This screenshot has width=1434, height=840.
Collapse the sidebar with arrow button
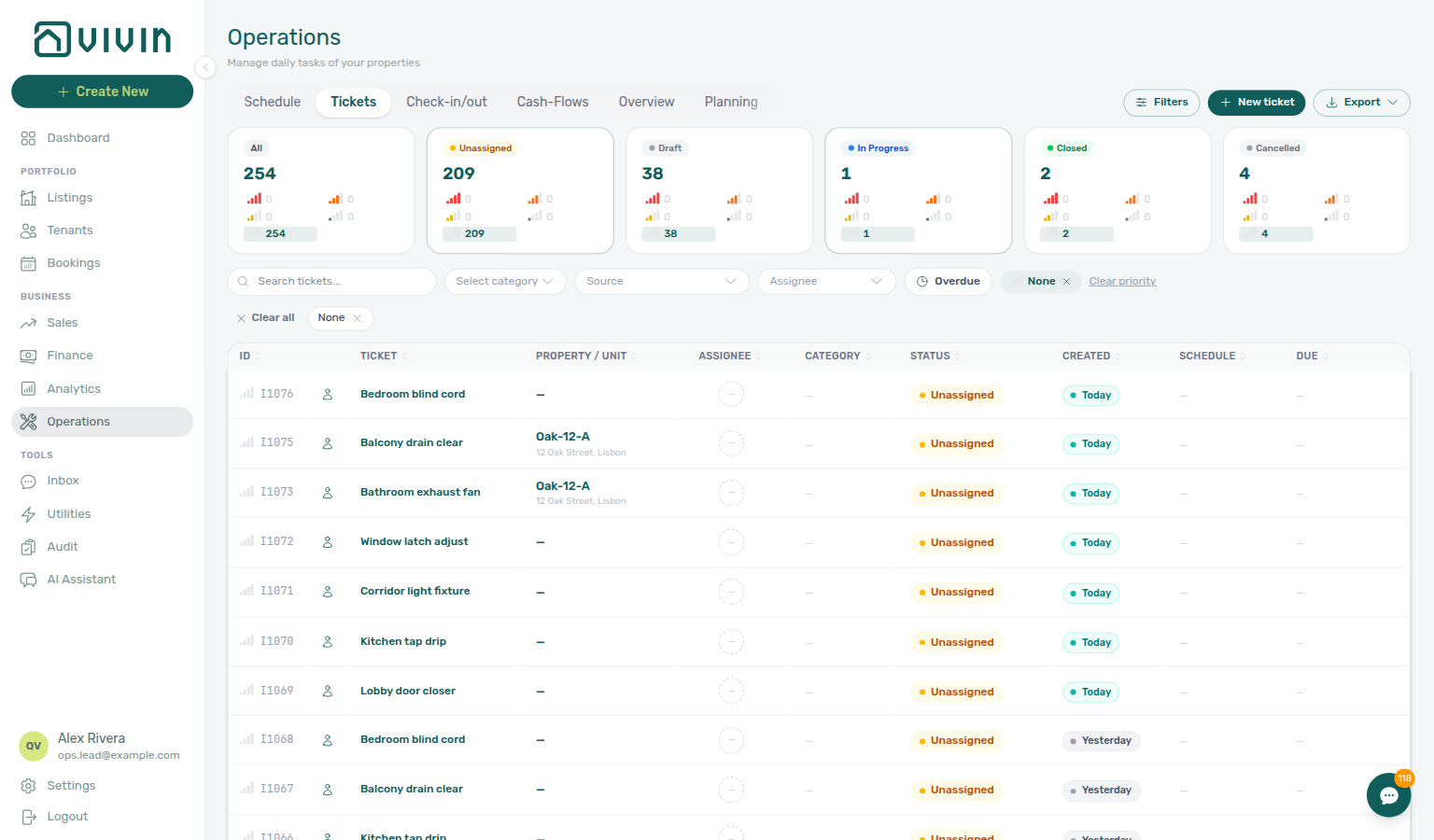point(205,67)
